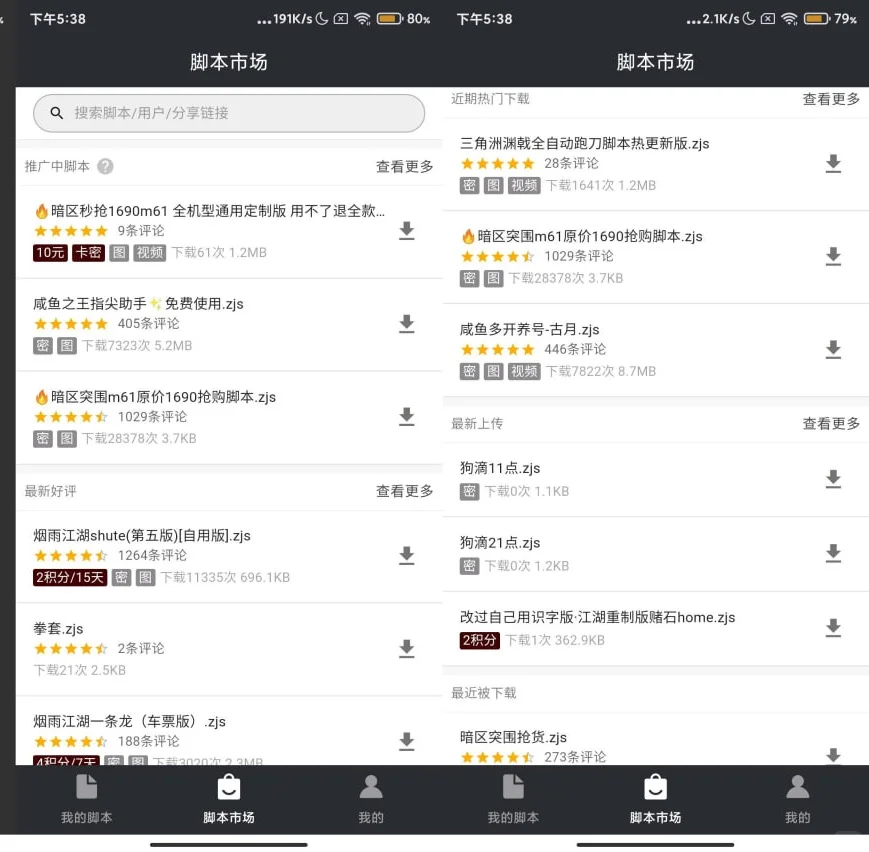Select the 脚本市场 tab
Image resolution: width=869 pixels, height=852 pixels.
point(228,800)
